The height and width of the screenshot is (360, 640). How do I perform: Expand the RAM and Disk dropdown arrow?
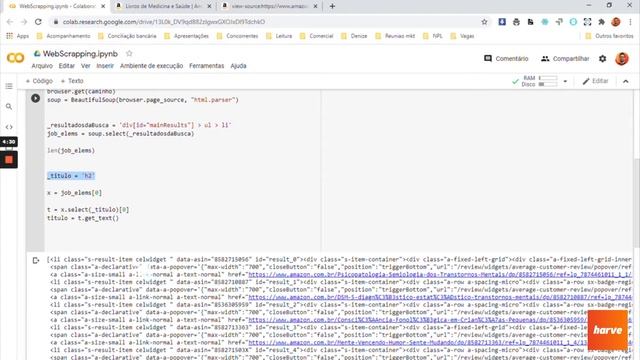[x=565, y=81]
